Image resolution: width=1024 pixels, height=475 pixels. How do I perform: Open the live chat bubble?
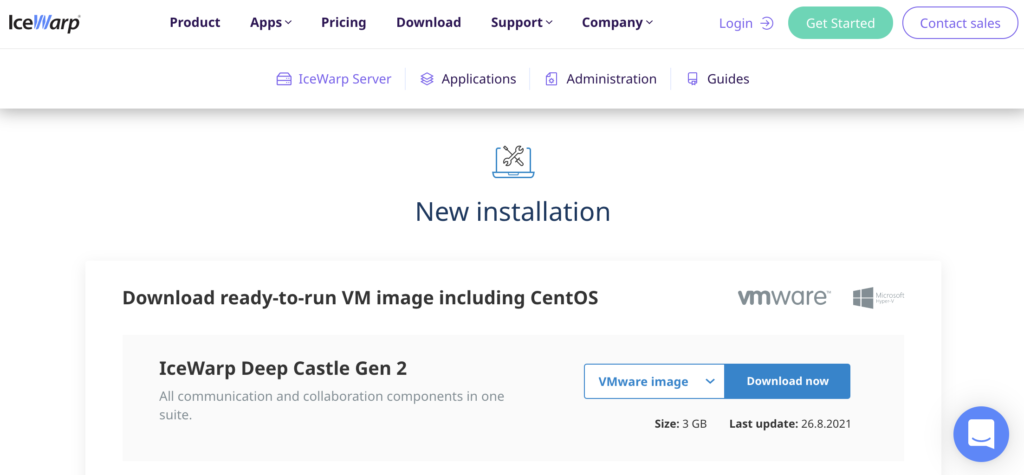(x=980, y=433)
